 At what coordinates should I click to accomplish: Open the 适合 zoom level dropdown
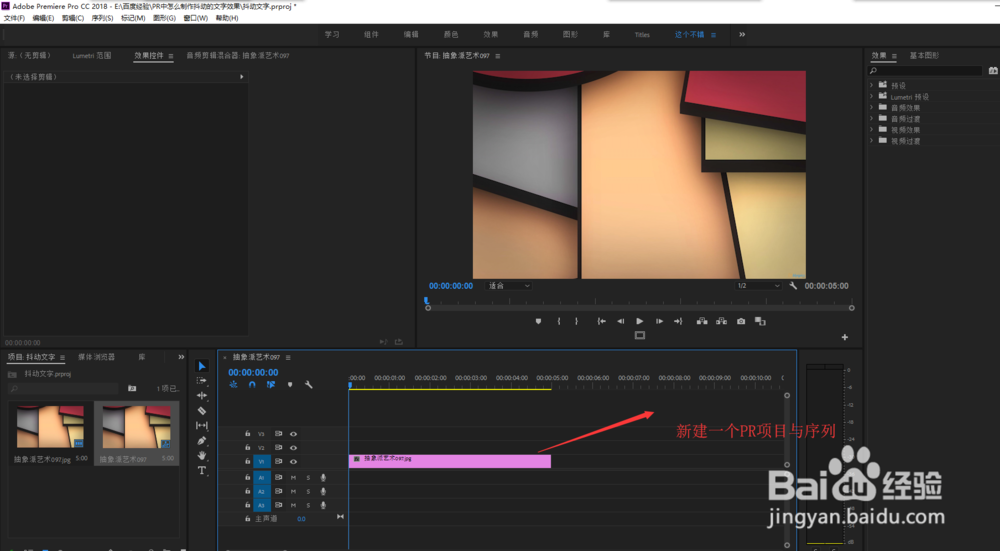(x=508, y=286)
